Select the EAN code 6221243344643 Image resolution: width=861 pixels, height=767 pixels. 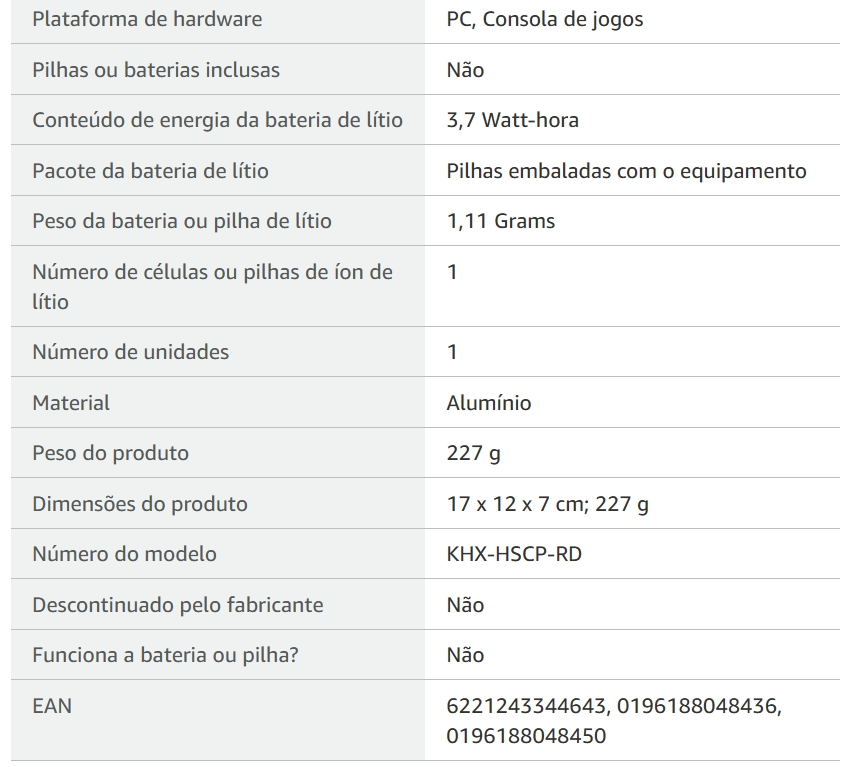(526, 706)
